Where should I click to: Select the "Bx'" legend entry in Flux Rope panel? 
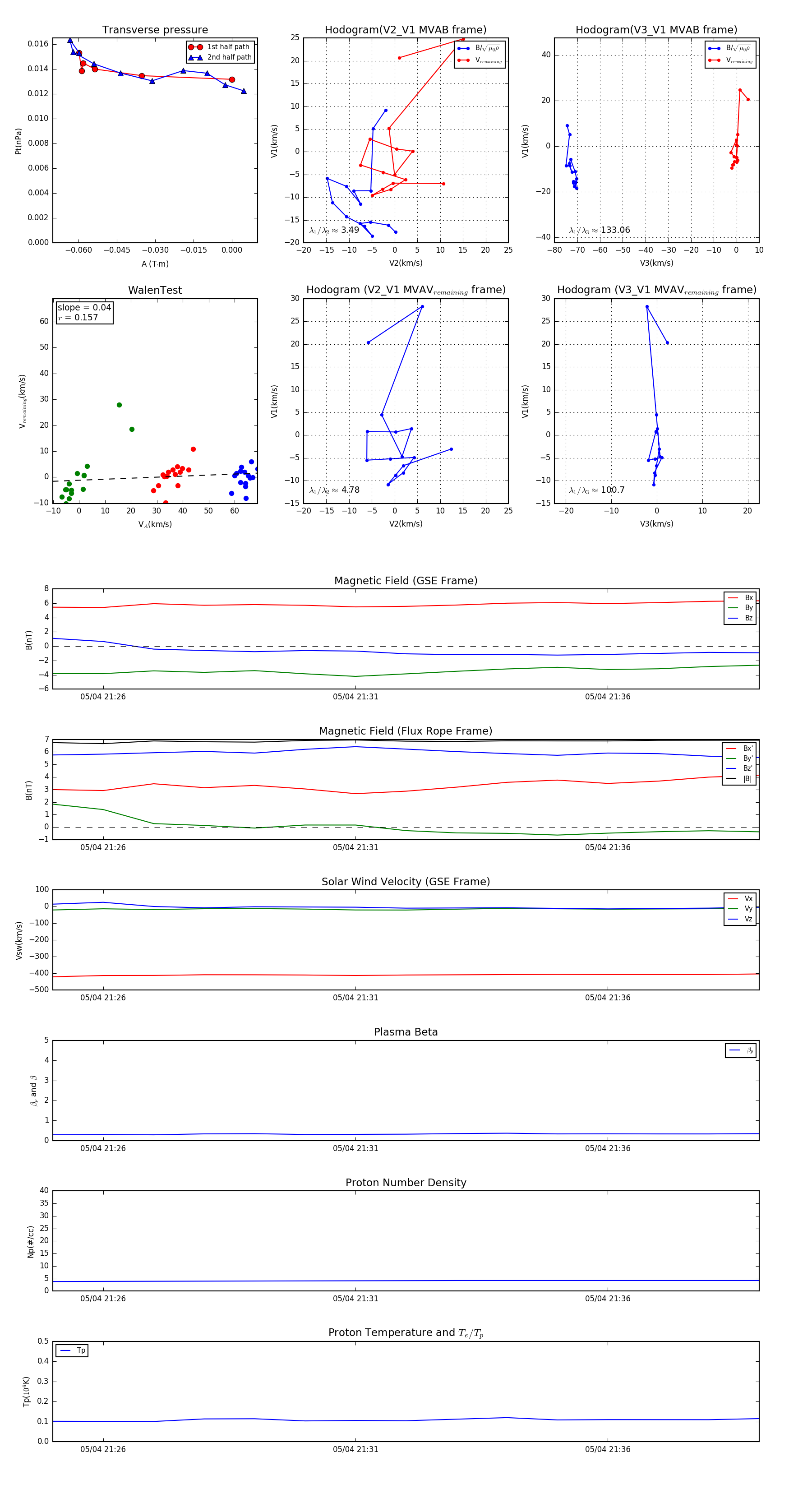coord(739,749)
